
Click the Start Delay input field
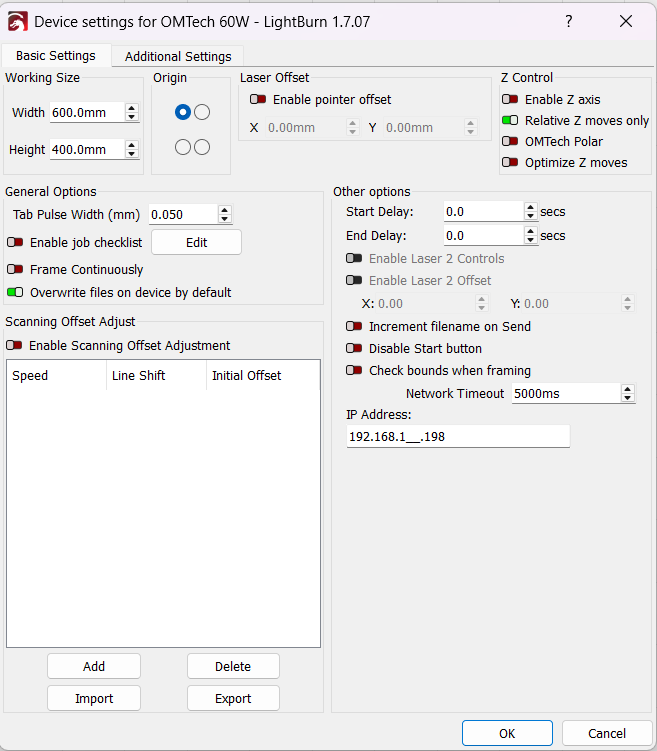(x=484, y=211)
